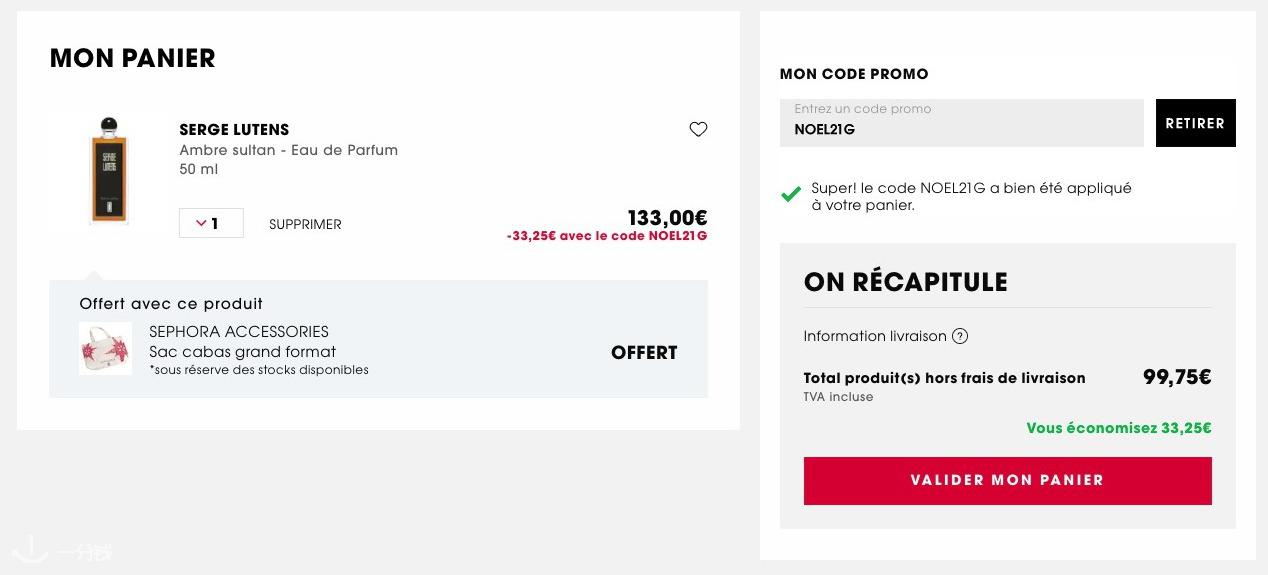
Task: Click VALIDER MON PANIER button
Action: tap(1007, 481)
